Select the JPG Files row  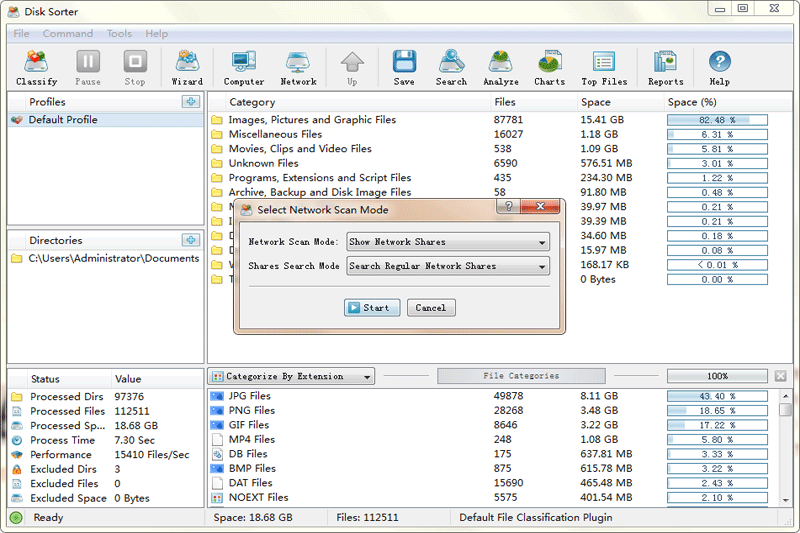250,396
